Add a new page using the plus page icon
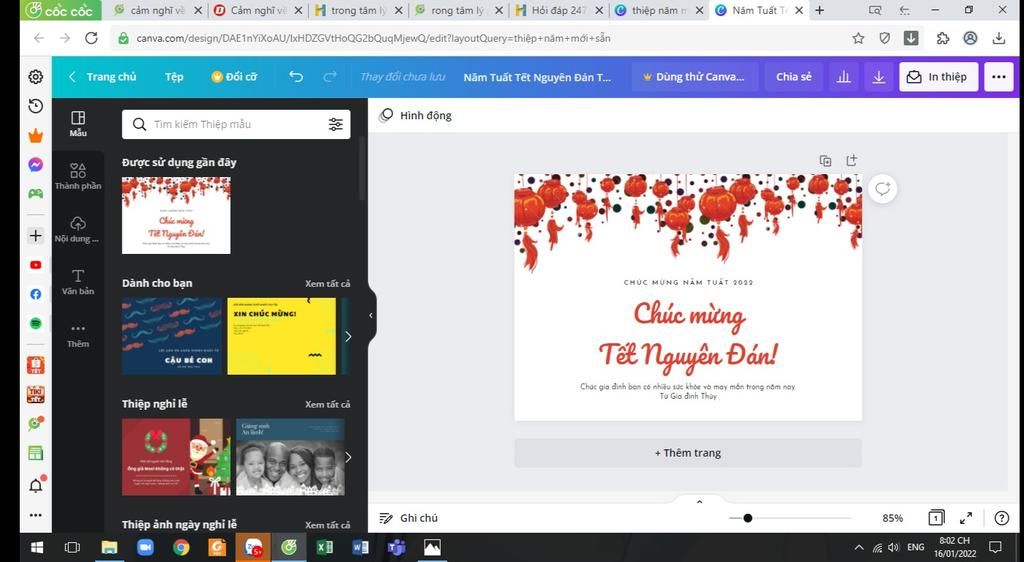 [851, 161]
